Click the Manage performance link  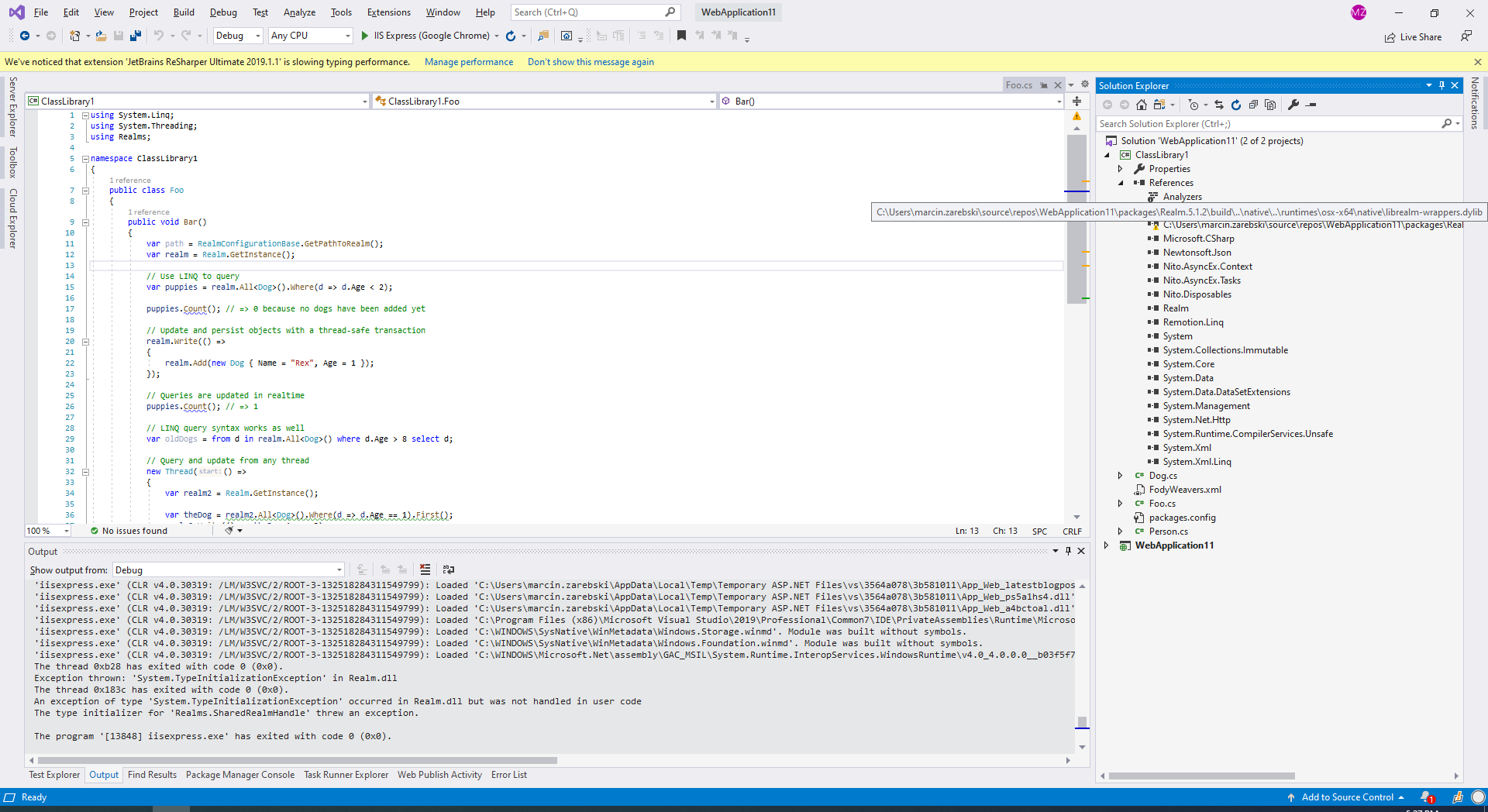(x=468, y=62)
